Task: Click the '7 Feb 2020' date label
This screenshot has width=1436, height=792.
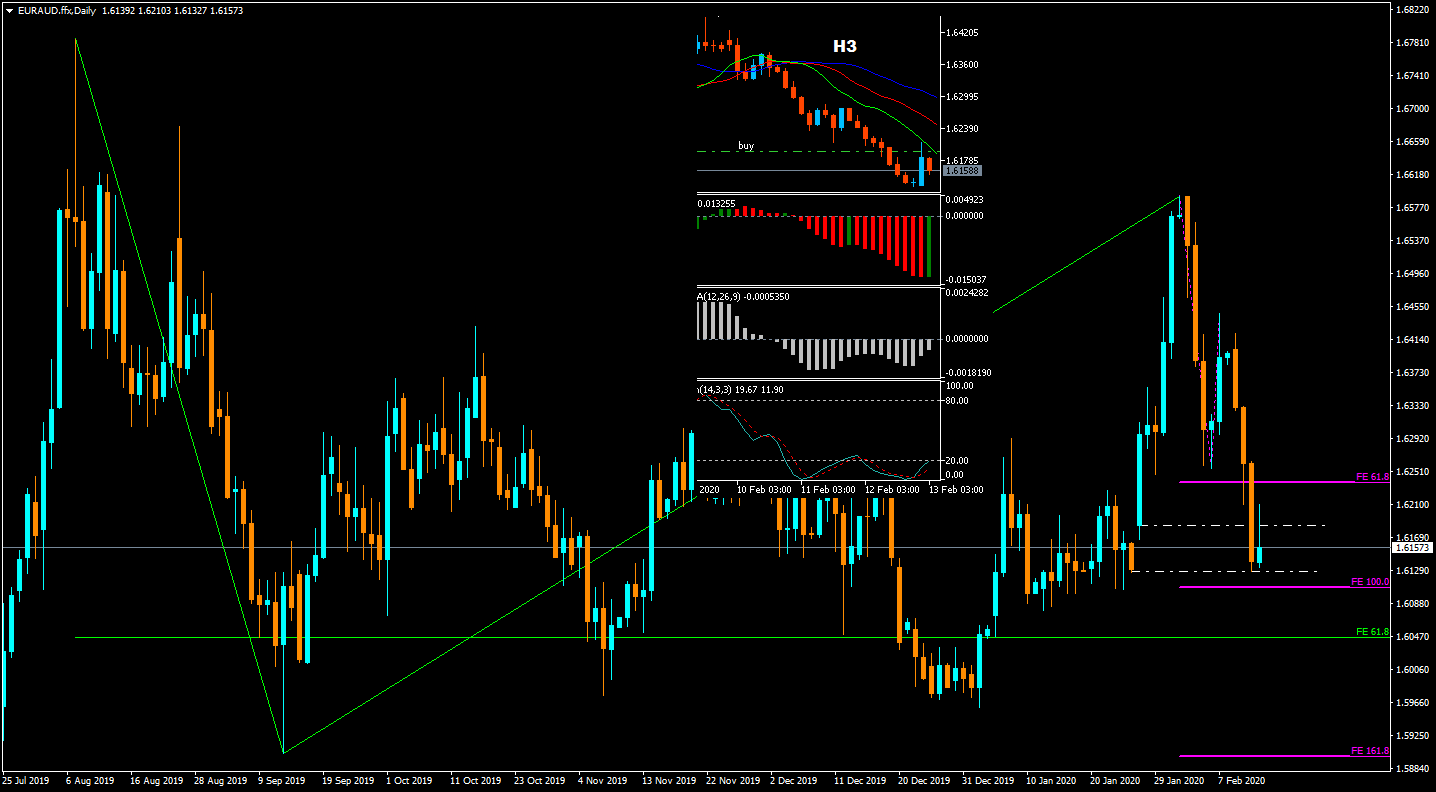Action: tap(1243, 780)
